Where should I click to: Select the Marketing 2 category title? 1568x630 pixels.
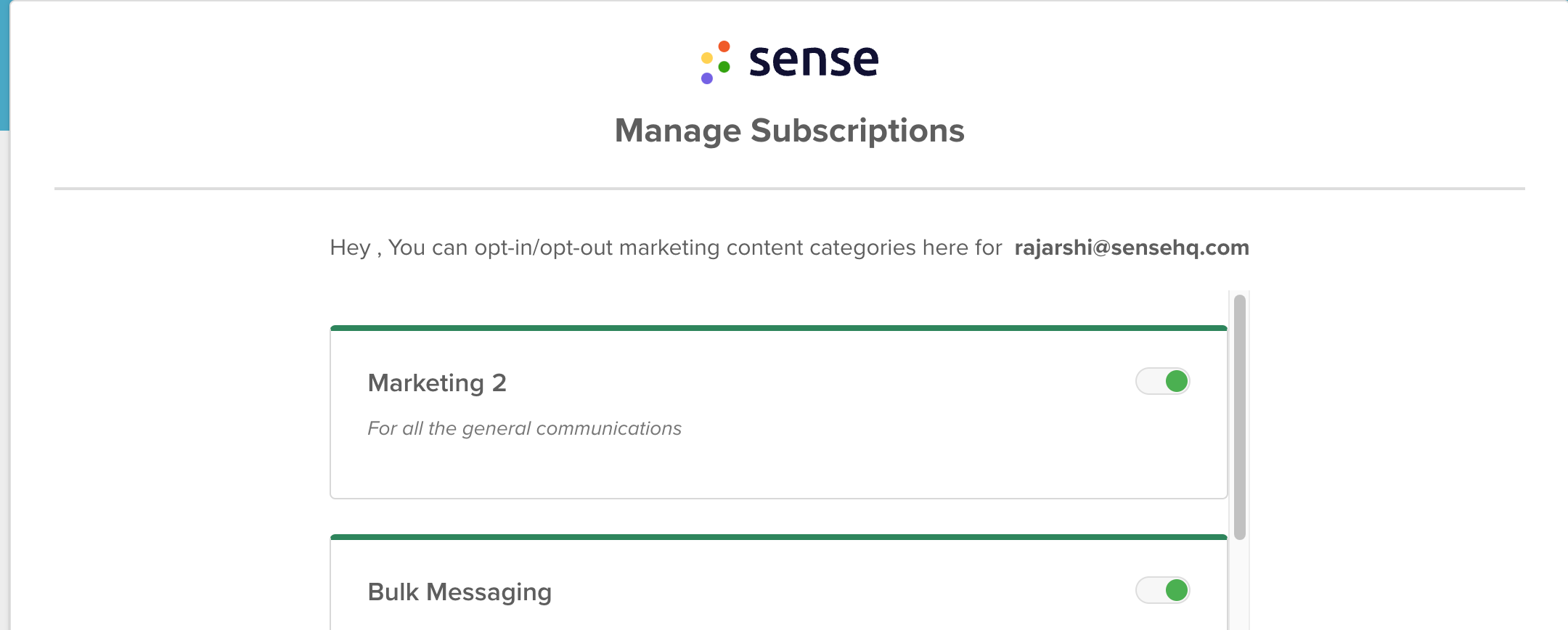point(437,382)
